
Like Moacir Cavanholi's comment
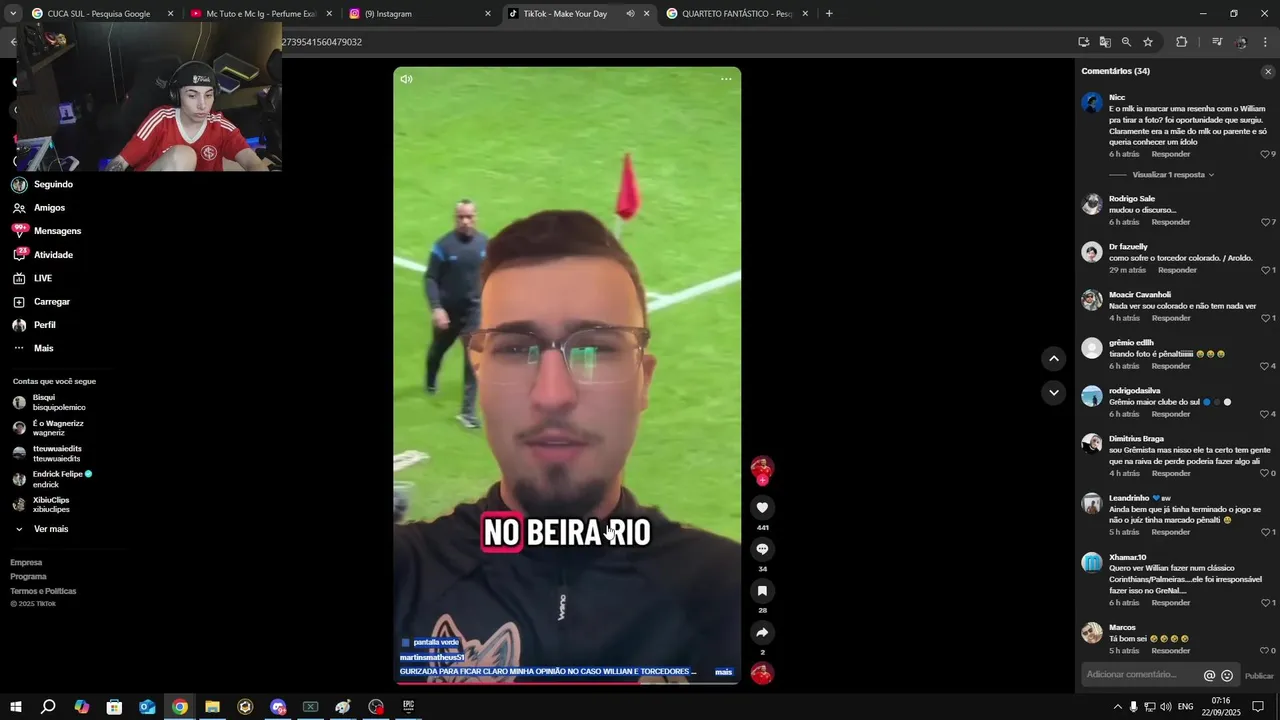[1266, 318]
